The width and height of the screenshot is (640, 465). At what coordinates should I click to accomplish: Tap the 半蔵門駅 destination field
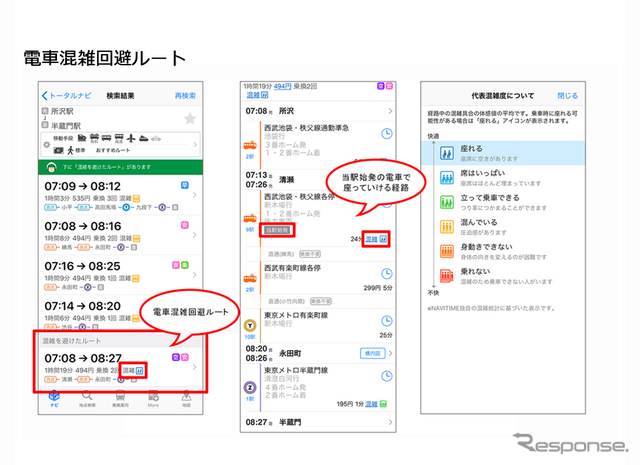pos(65,125)
